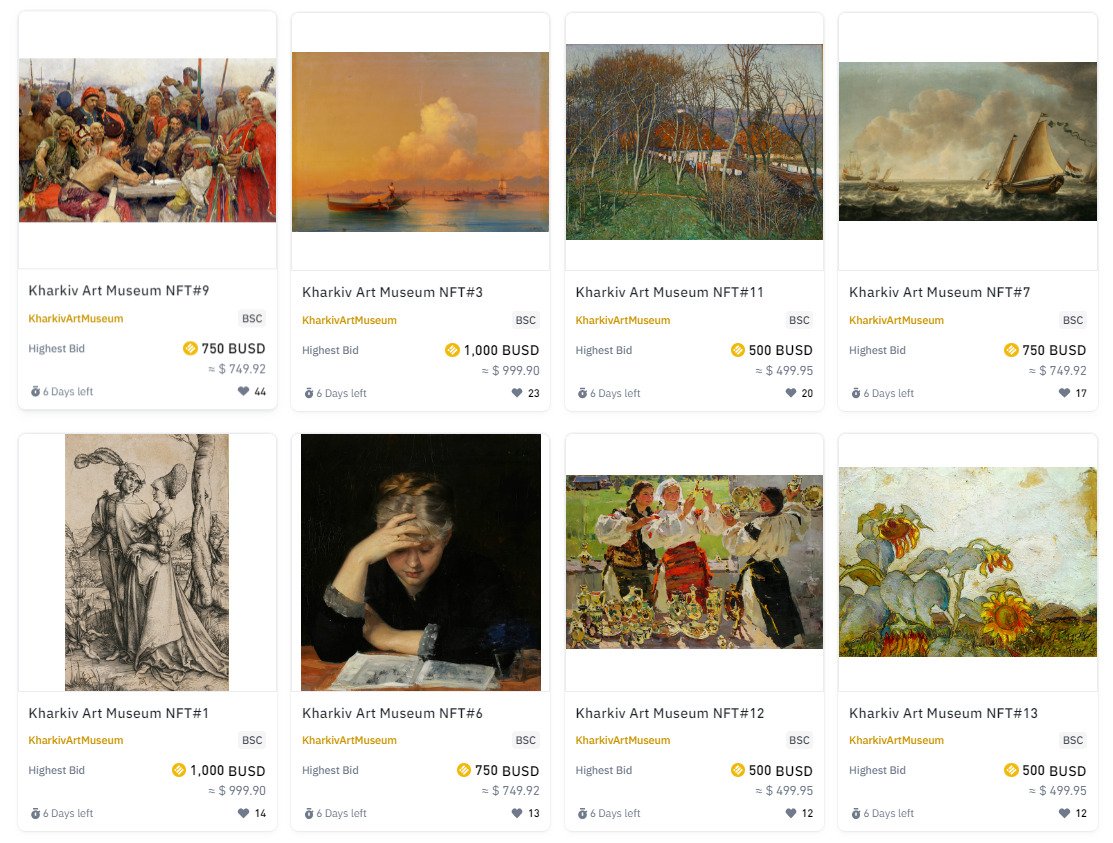Open sunset seascape thumbnail NFT#3
The image size is (1113, 843).
(420, 142)
